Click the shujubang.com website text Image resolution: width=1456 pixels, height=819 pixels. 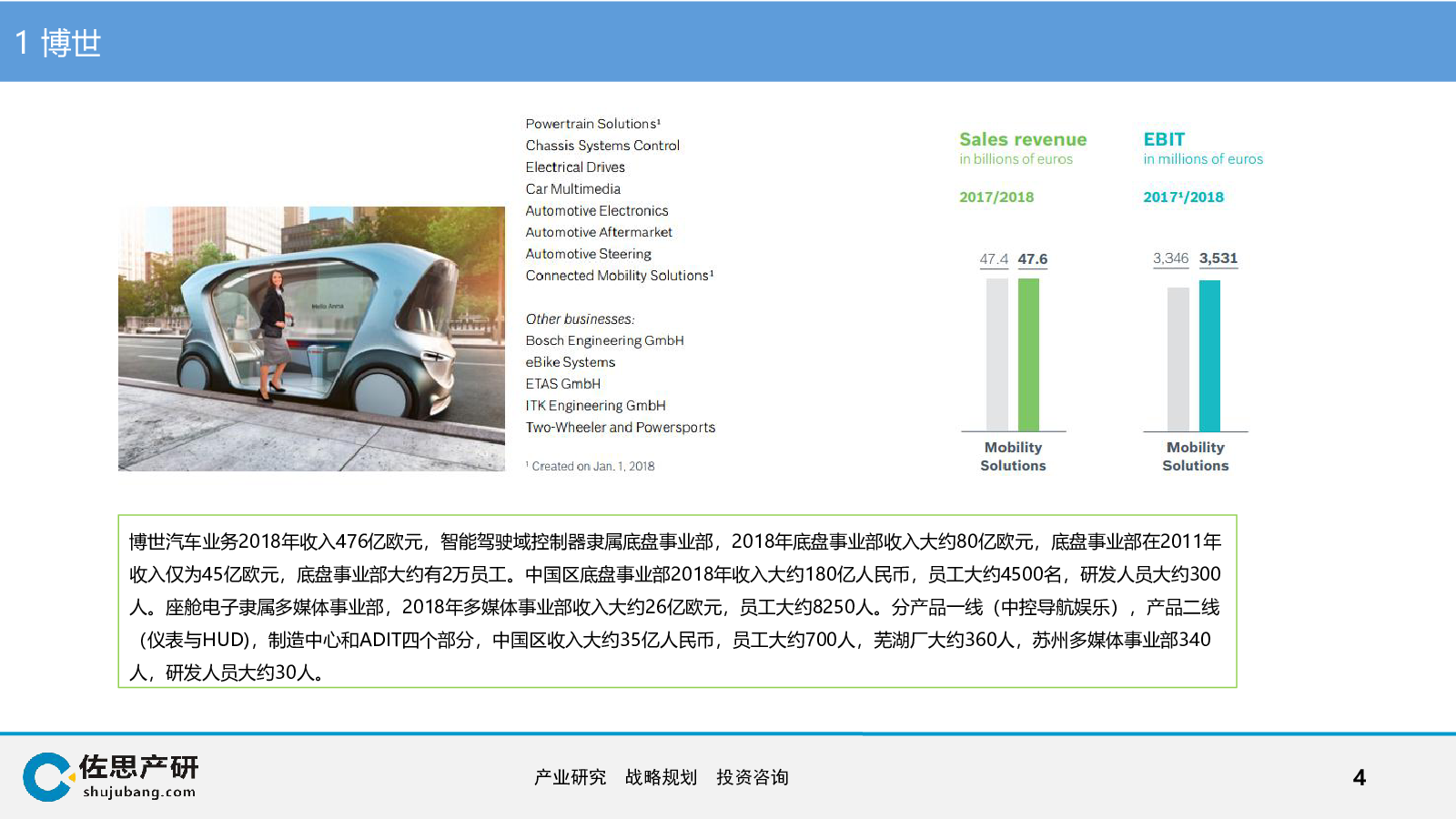[139, 792]
